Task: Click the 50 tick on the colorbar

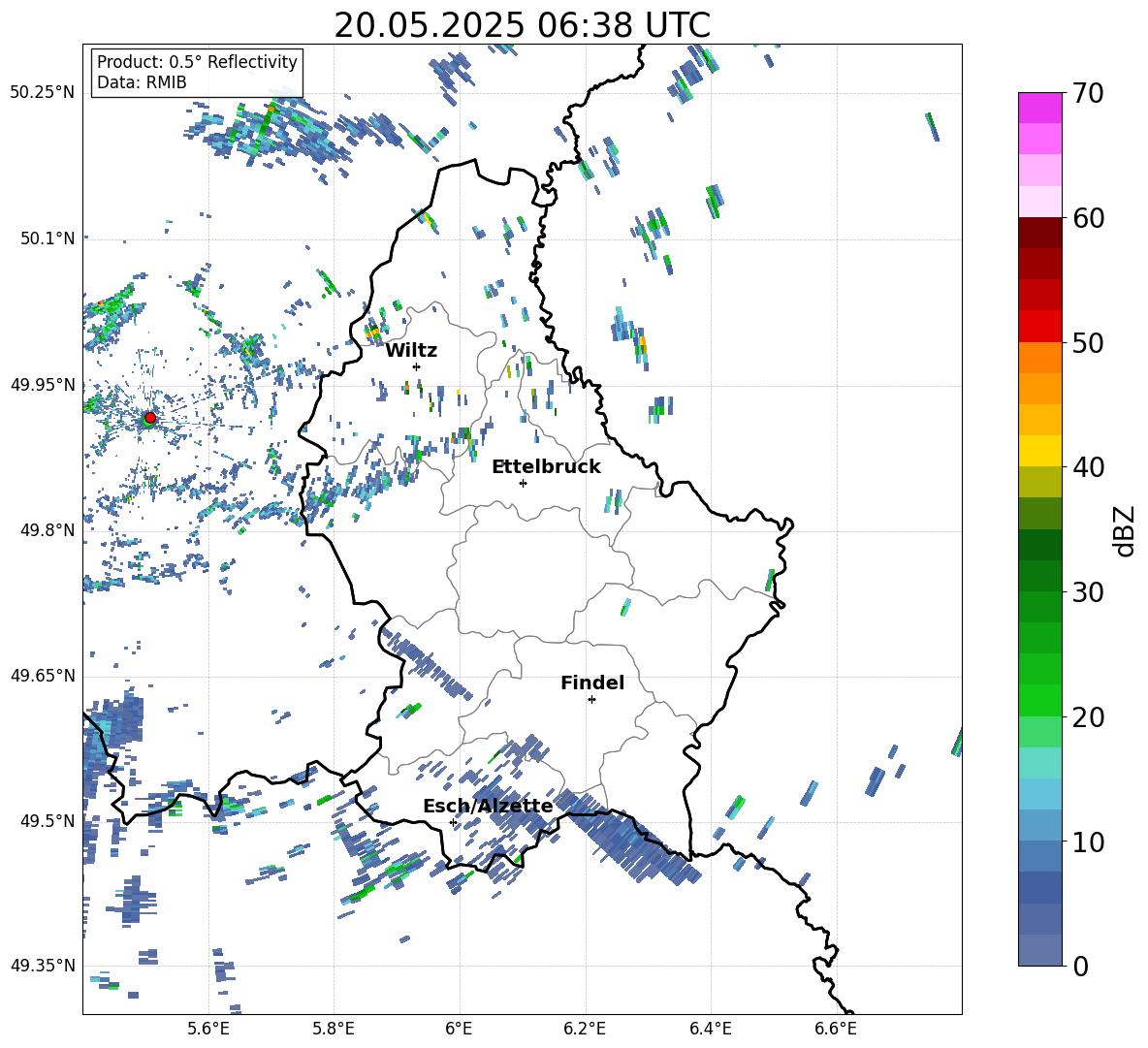Action: (1088, 343)
